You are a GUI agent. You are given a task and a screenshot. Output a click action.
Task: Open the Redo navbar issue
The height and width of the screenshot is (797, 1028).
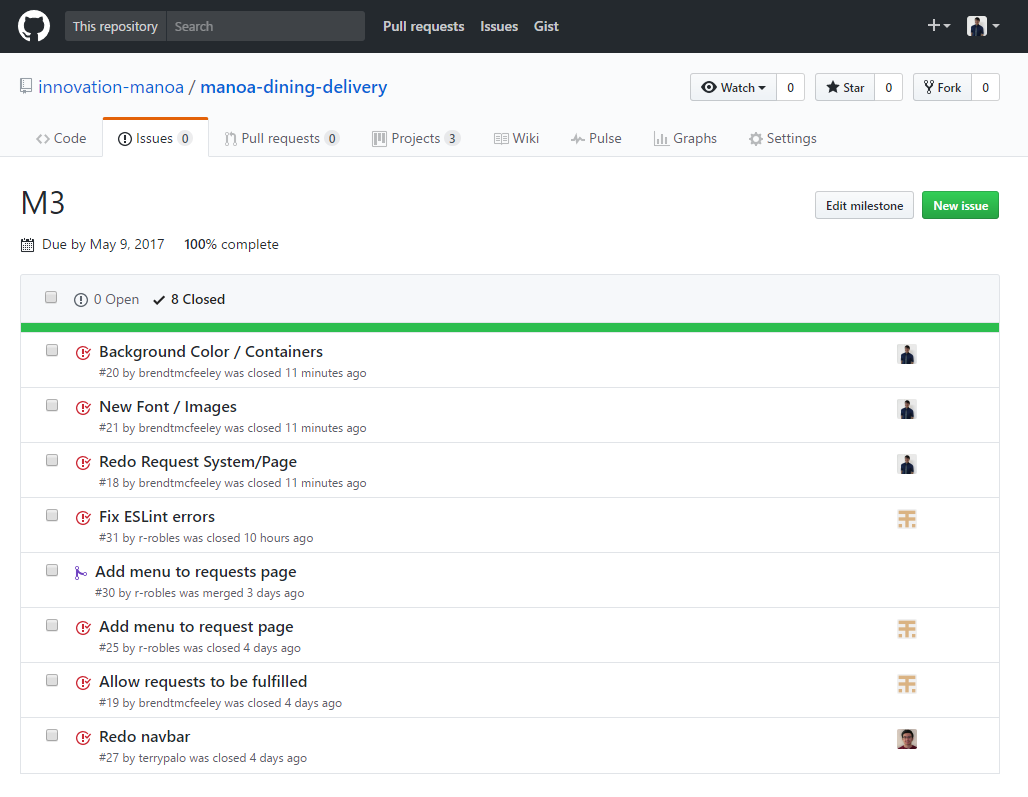point(144,737)
